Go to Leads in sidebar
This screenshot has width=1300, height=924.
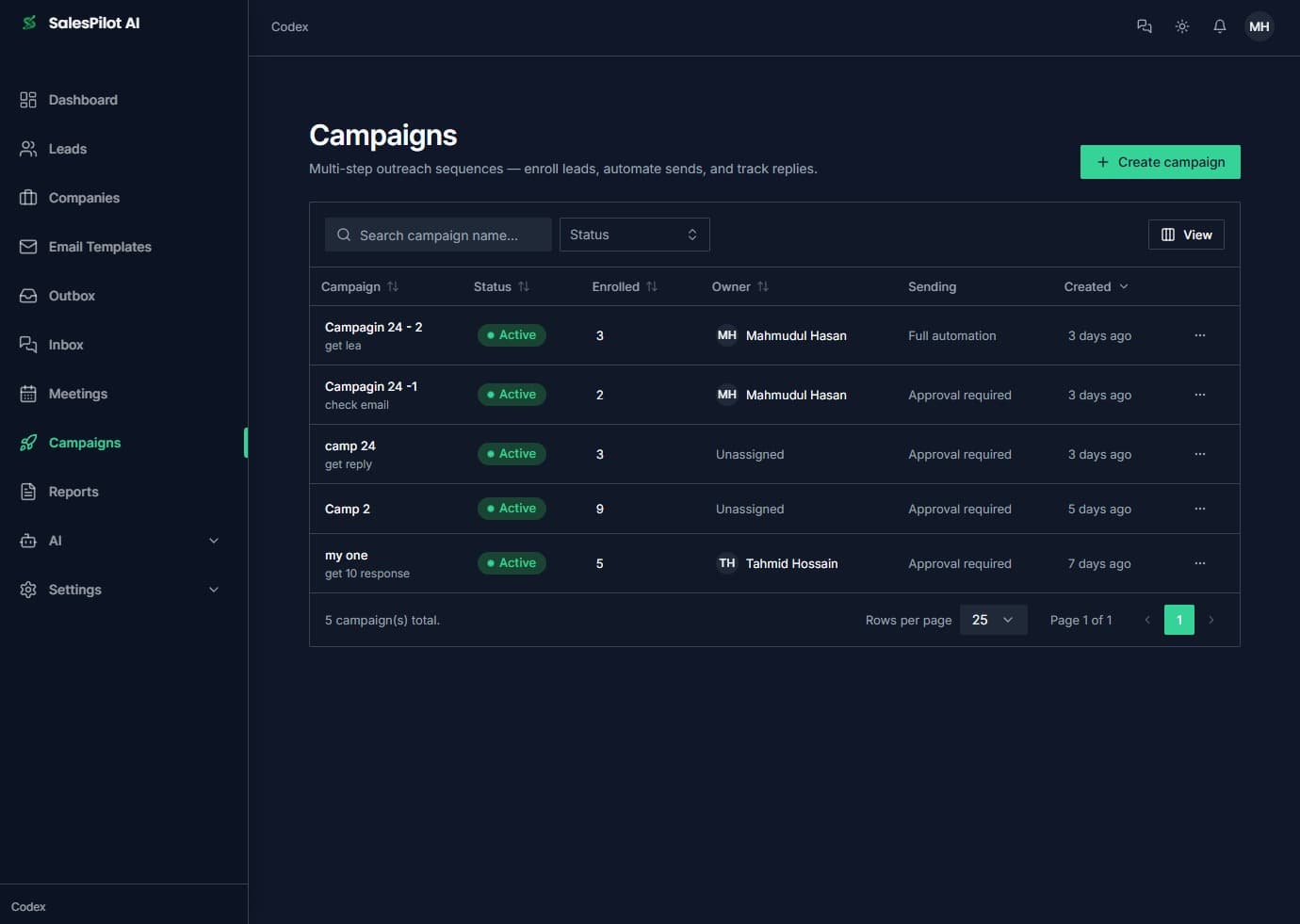coord(68,149)
